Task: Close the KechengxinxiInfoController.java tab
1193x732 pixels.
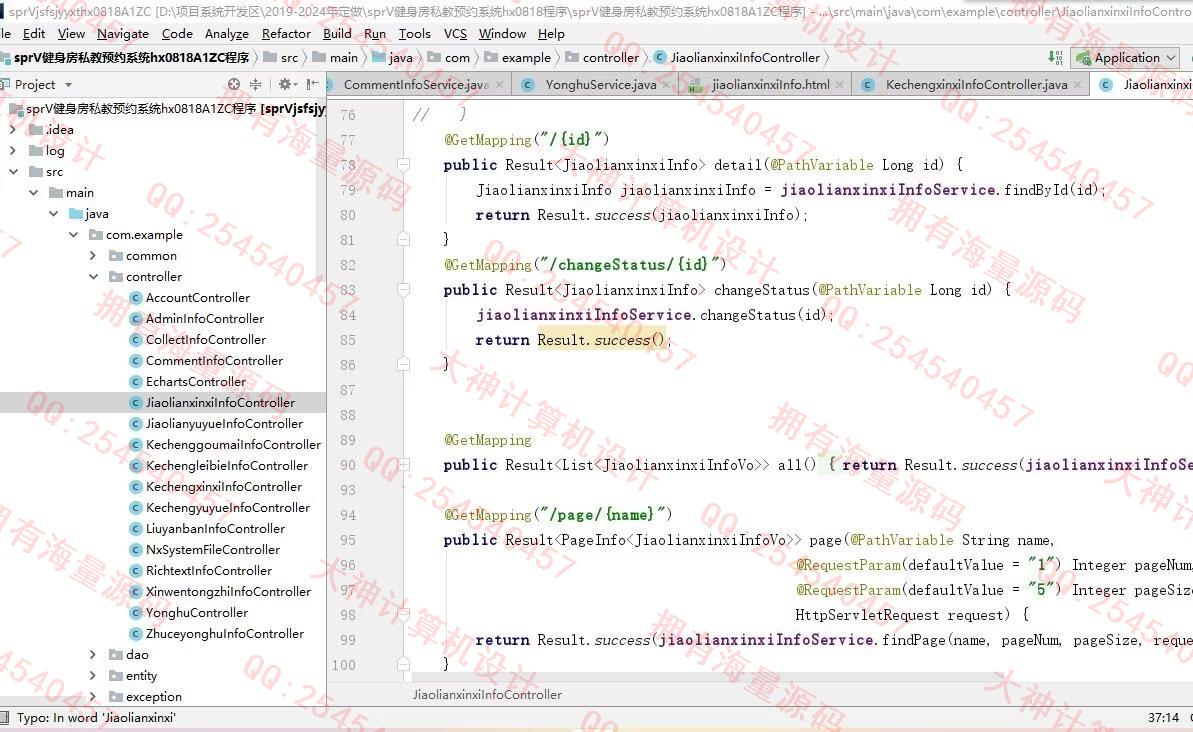Action: pyautogui.click(x=1077, y=84)
